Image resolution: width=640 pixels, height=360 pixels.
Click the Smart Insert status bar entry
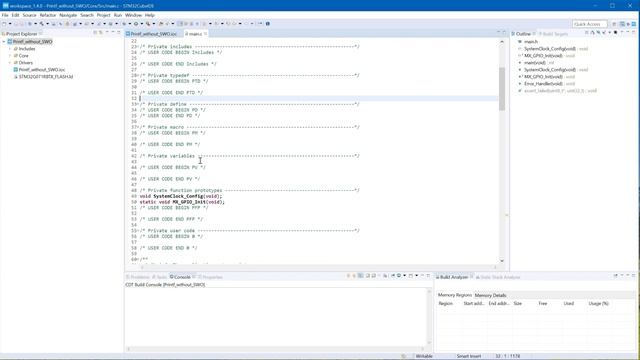click(x=469, y=356)
